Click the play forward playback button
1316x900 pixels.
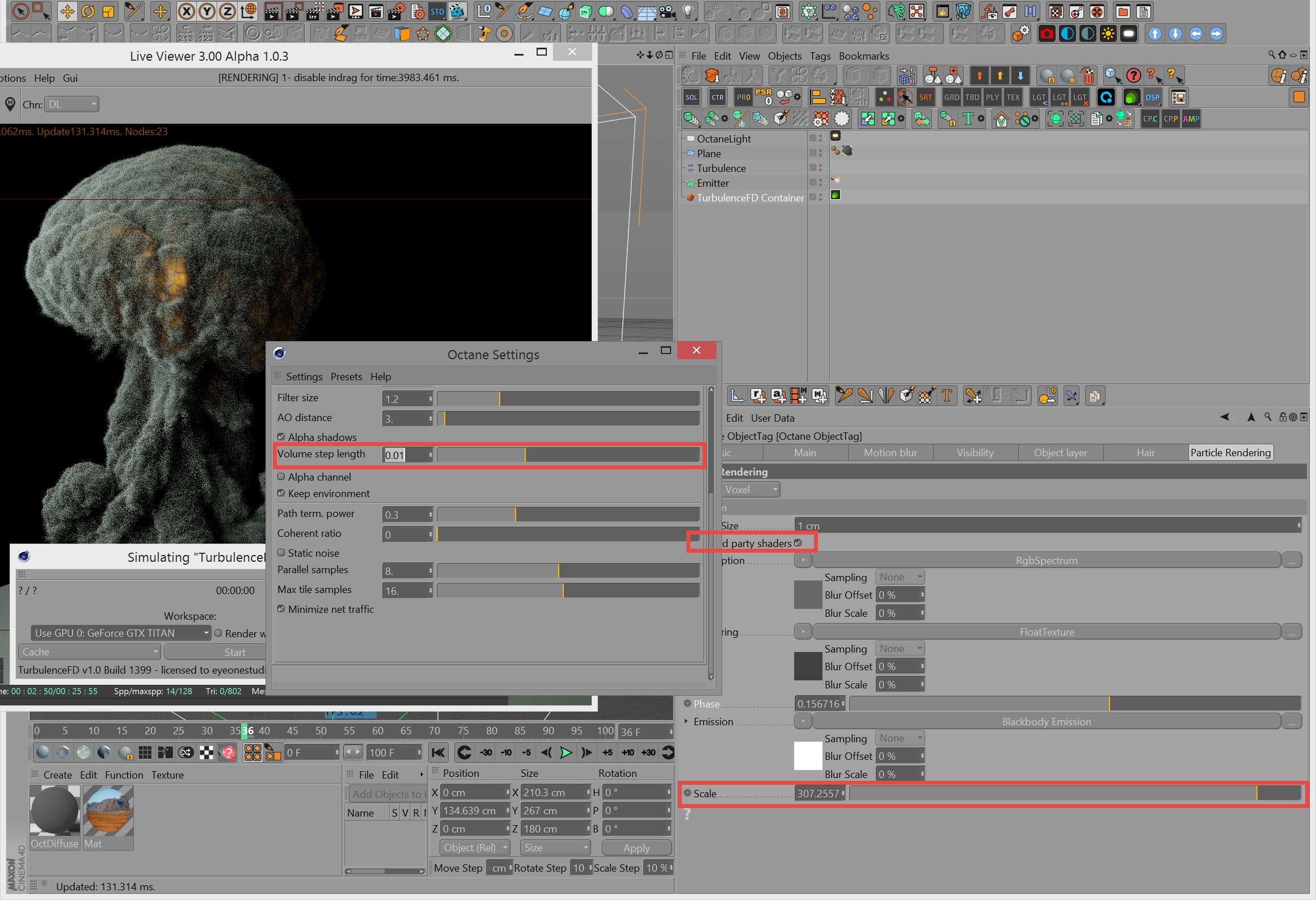pyautogui.click(x=566, y=752)
